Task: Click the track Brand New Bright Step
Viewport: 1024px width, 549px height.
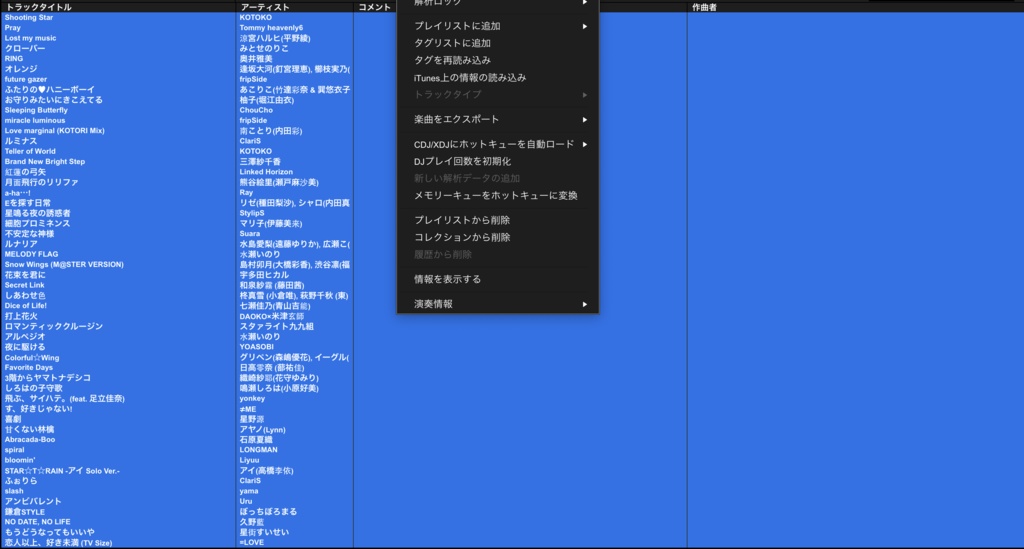Action: (x=44, y=161)
